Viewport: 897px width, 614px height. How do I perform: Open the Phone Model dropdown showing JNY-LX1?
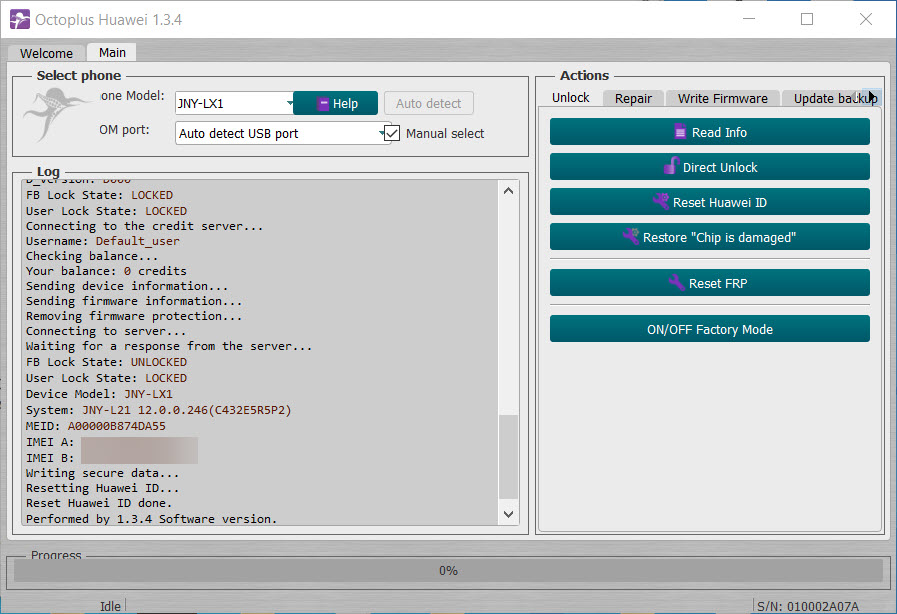pos(234,104)
